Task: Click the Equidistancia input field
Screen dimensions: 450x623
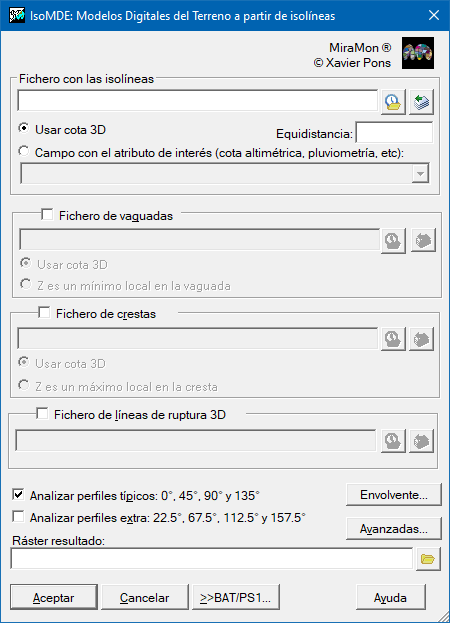Action: click(x=394, y=133)
